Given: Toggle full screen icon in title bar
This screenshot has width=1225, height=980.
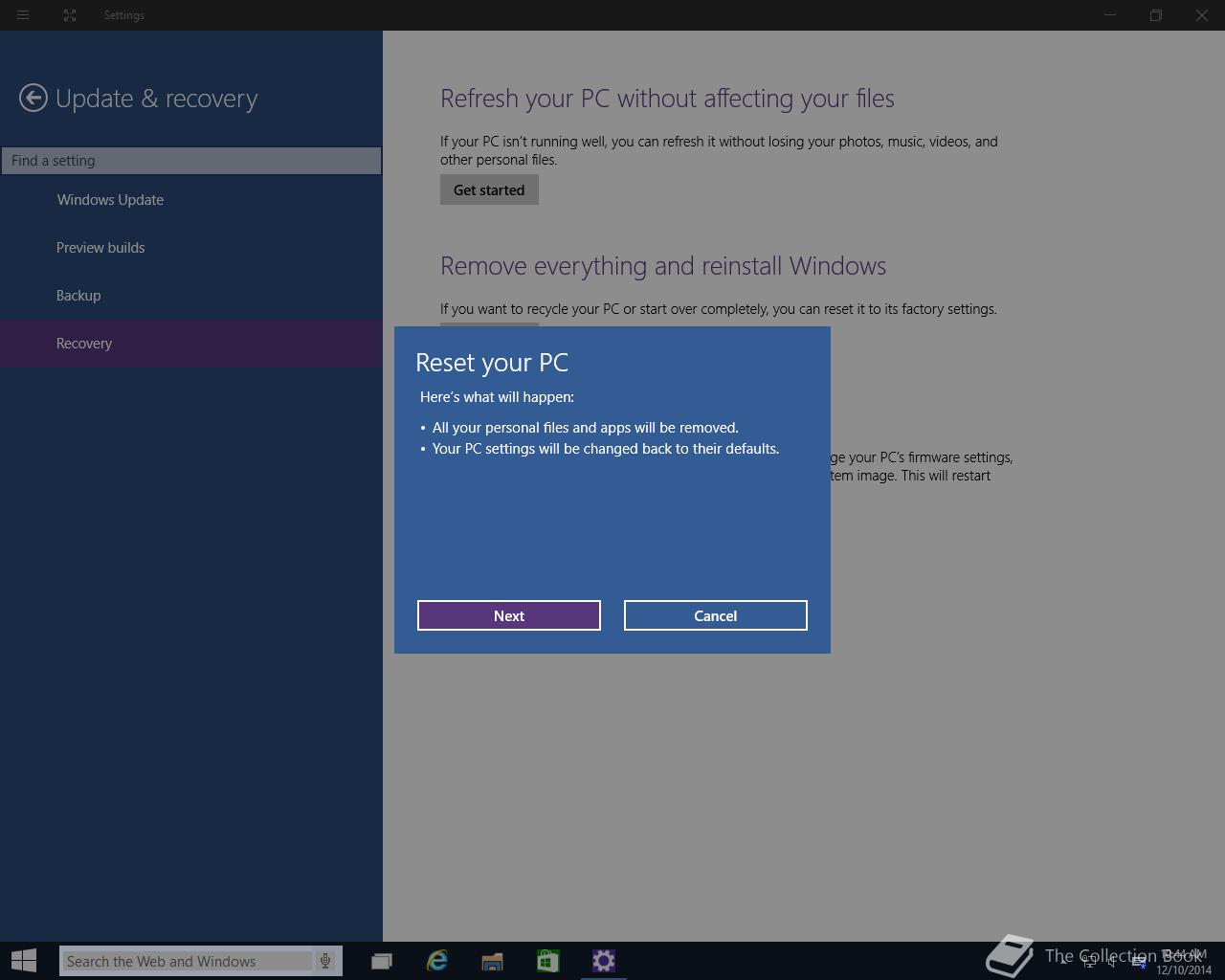Looking at the screenshot, I should [70, 15].
